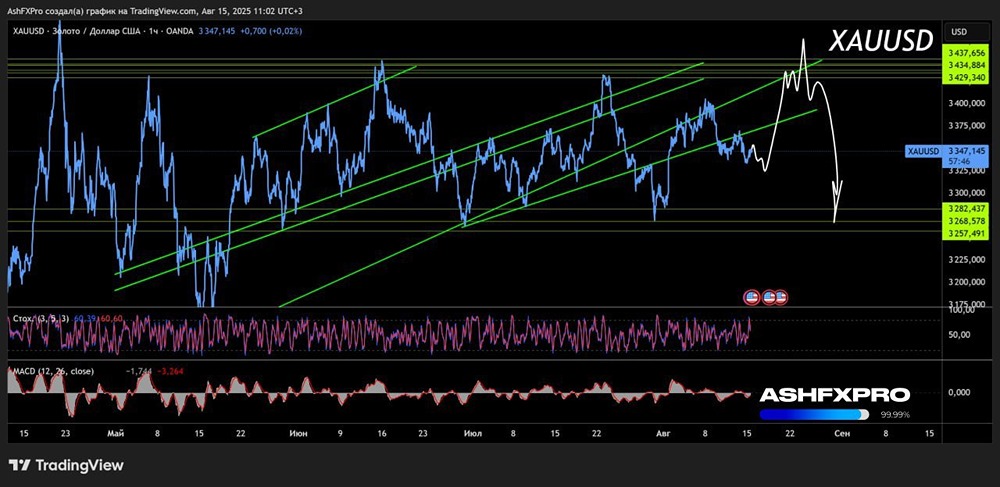Click the first US flag event icon

coord(751,297)
